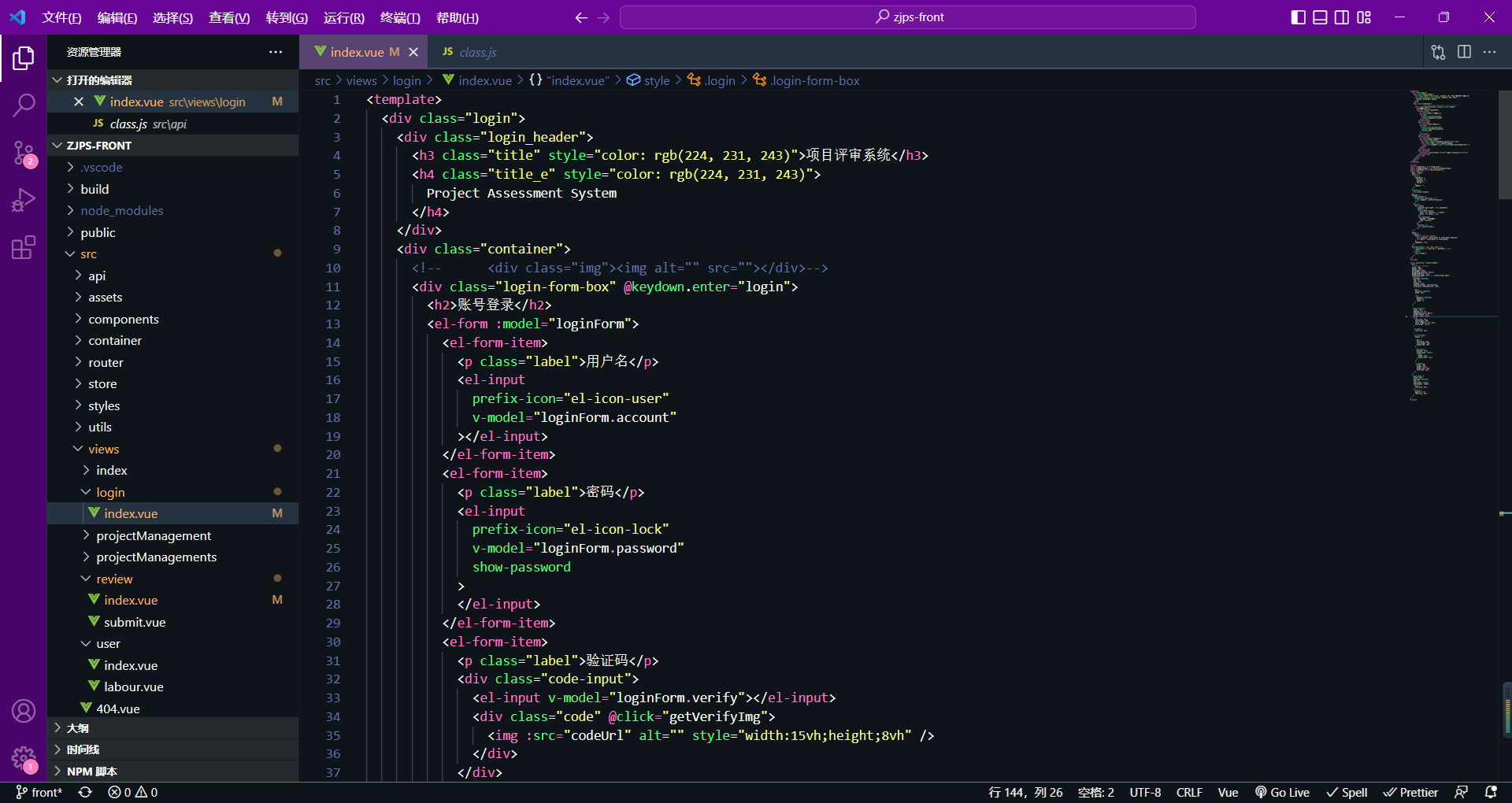1512x803 pixels.
Task: Change line ending CRLF setting
Action: [x=1189, y=793]
